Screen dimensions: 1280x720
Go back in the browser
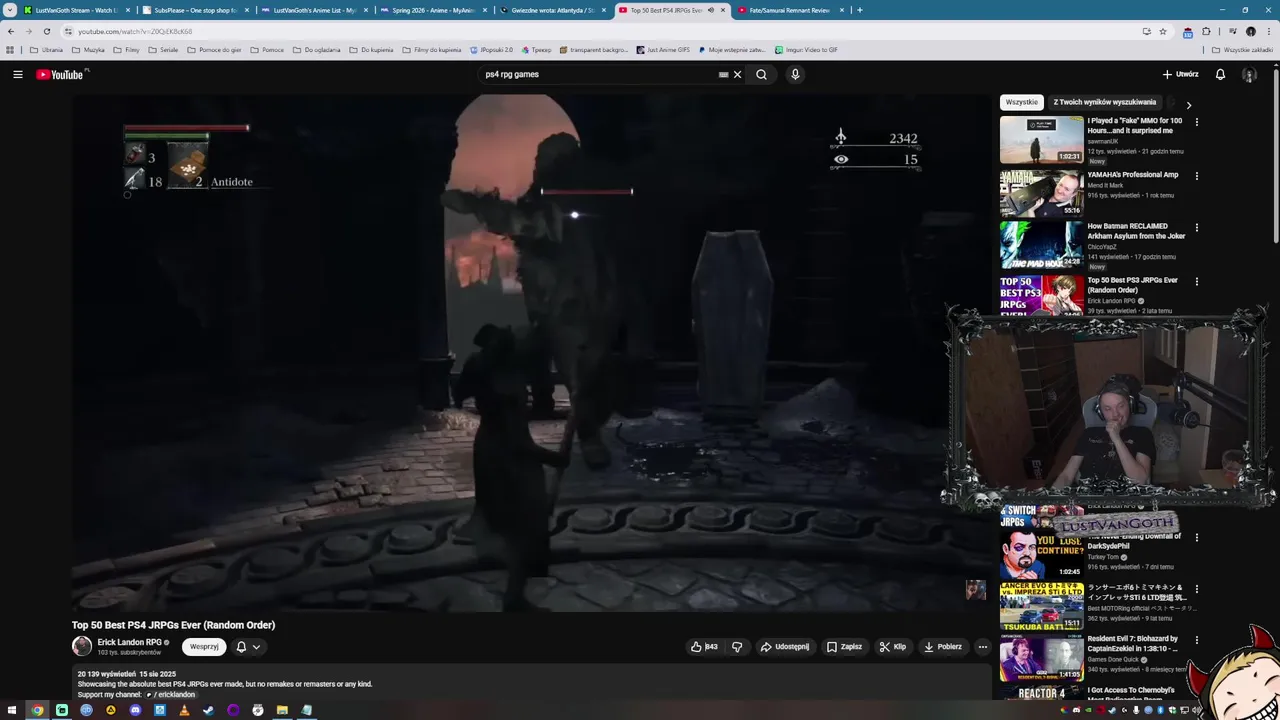(11, 31)
